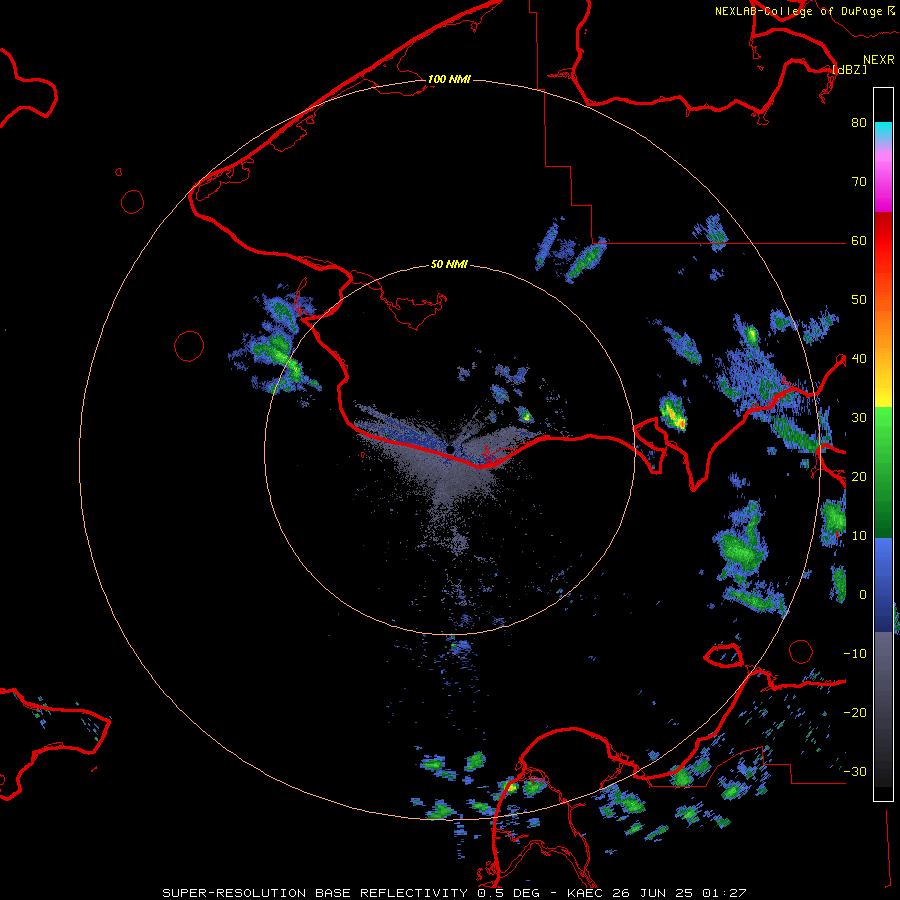The image size is (900, 900).
Task: Click the 70 value on the dBZ scale
Action: pyautogui.click(x=859, y=181)
